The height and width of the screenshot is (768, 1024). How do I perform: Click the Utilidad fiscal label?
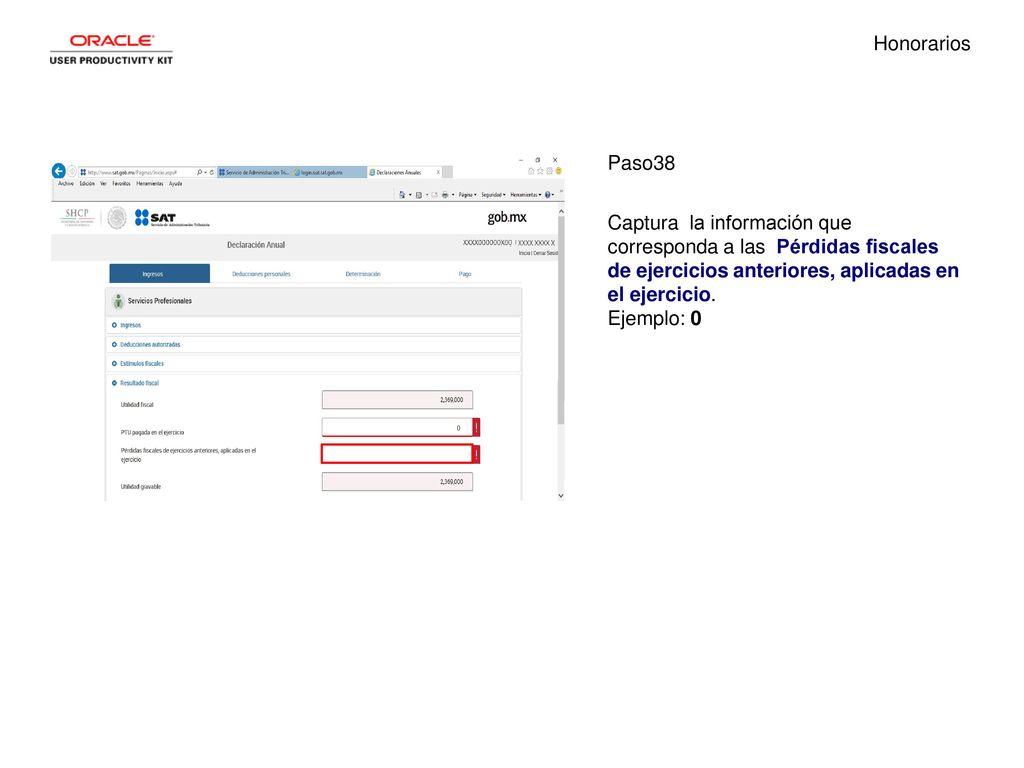click(137, 405)
